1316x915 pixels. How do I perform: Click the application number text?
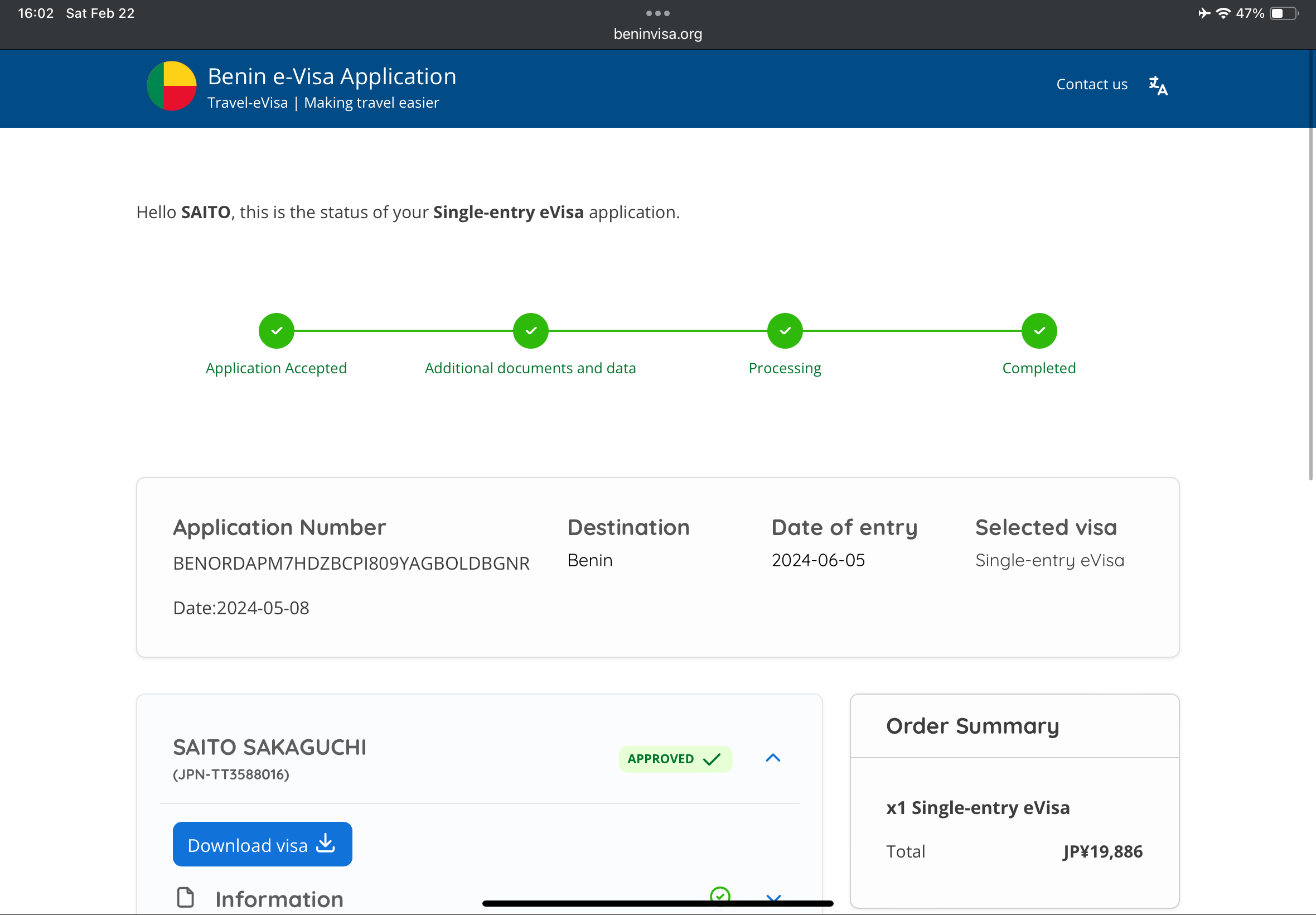coord(351,563)
